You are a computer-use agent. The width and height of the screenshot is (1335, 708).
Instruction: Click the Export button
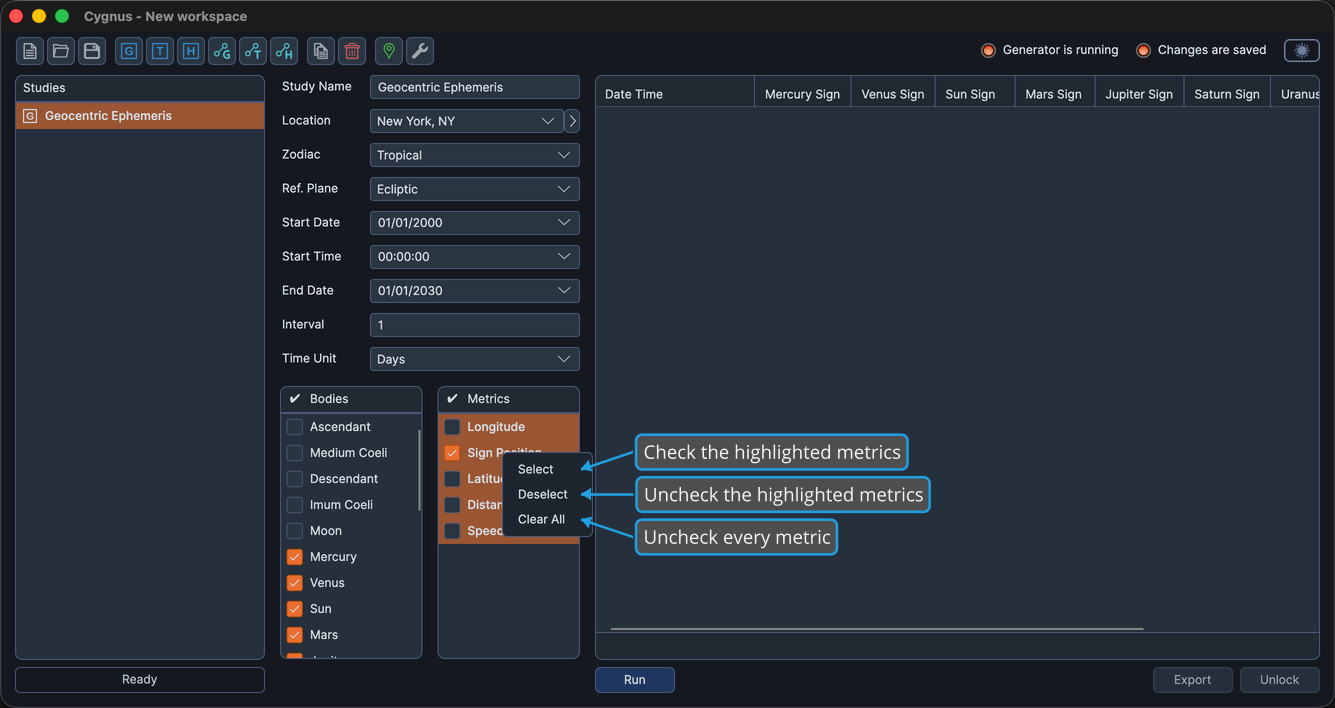point(1193,680)
